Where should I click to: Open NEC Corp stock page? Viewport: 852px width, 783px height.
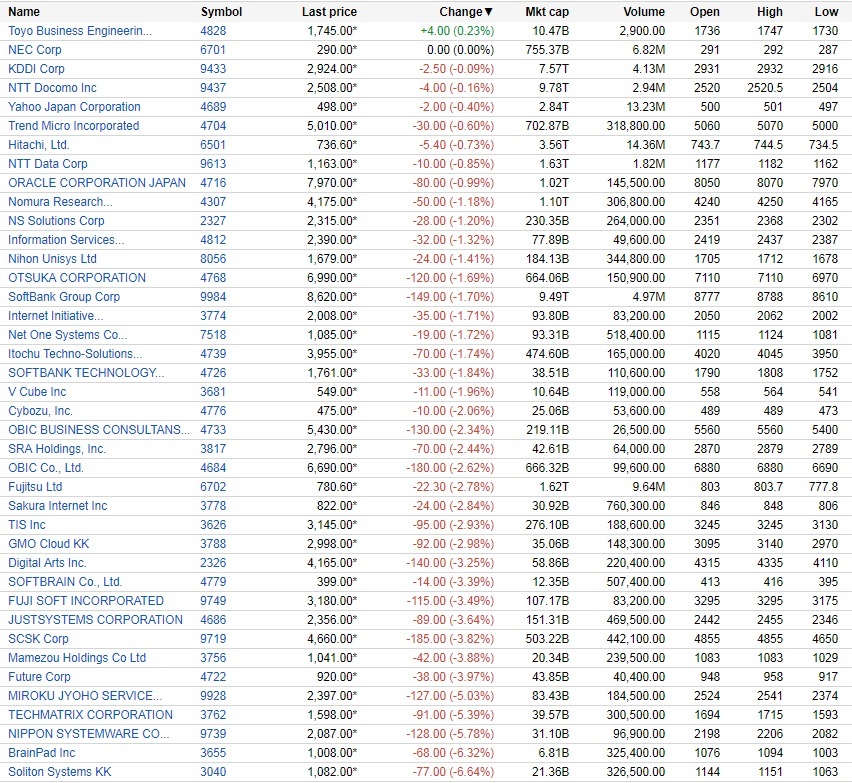35,49
